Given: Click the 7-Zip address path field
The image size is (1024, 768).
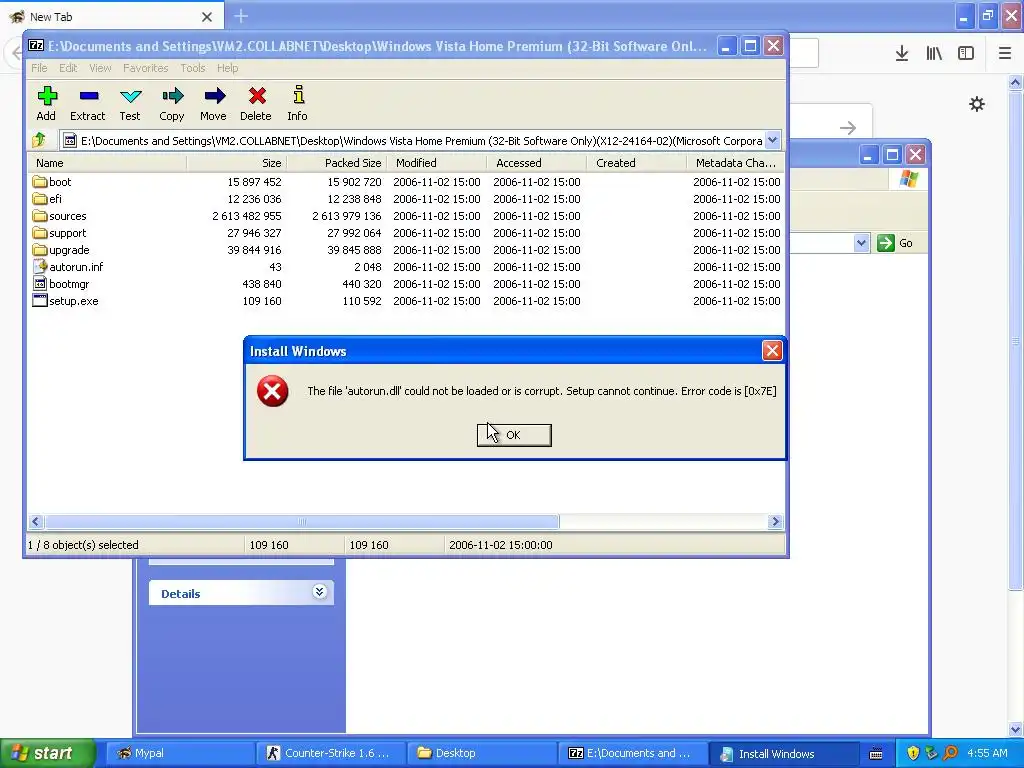Looking at the screenshot, I should pos(413,140).
